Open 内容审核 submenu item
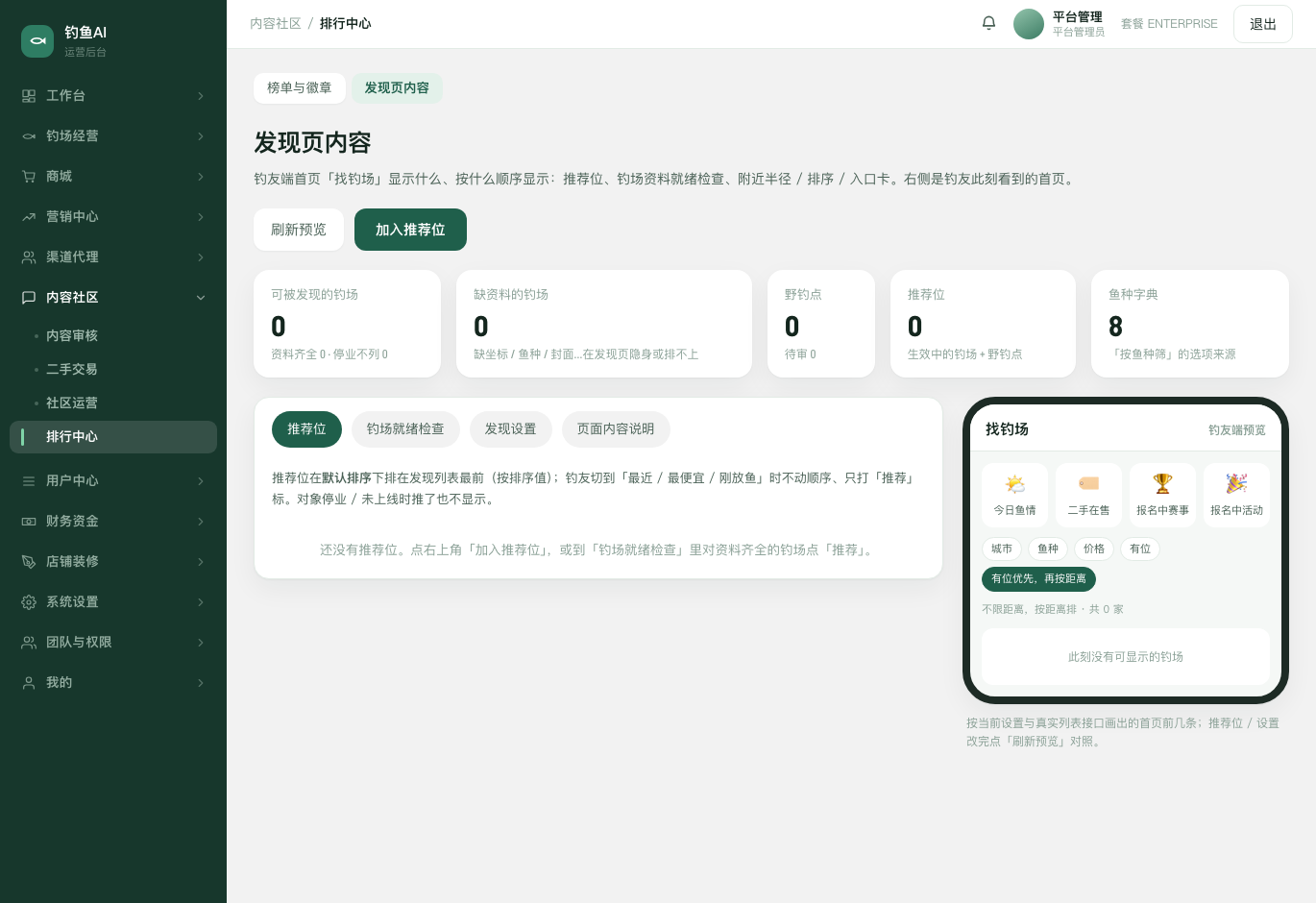The image size is (1316, 903). pos(113,336)
